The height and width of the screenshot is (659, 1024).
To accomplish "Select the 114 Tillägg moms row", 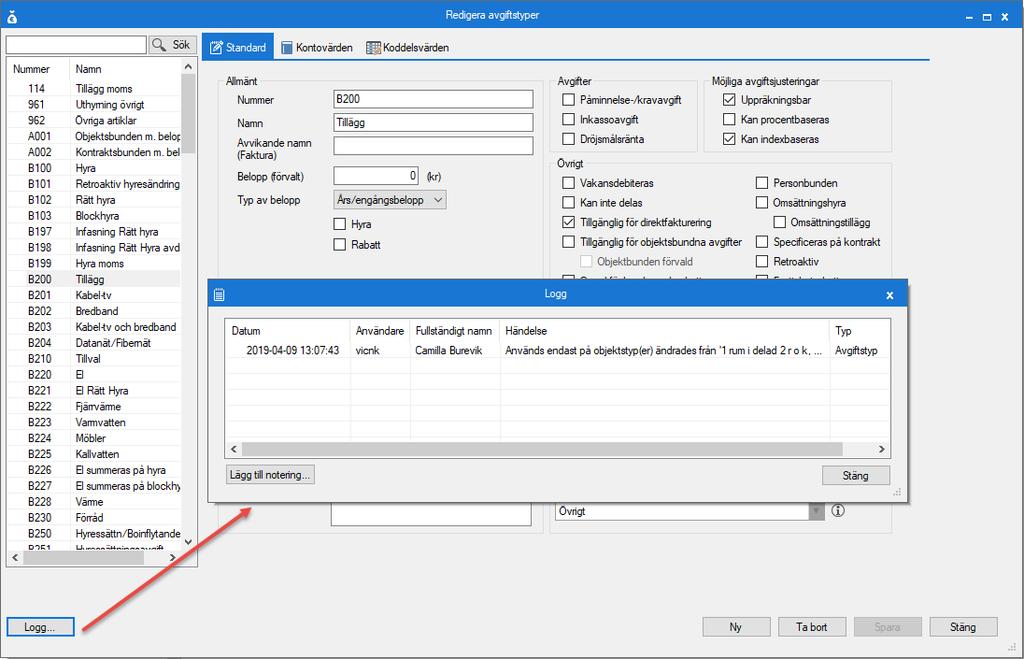I will (x=95, y=89).
